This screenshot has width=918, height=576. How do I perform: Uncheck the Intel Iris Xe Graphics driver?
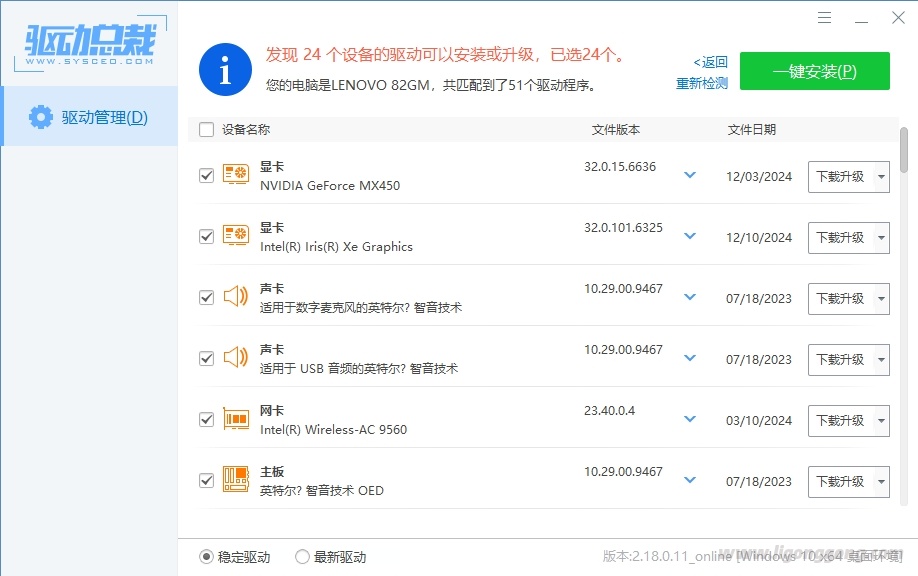[207, 236]
